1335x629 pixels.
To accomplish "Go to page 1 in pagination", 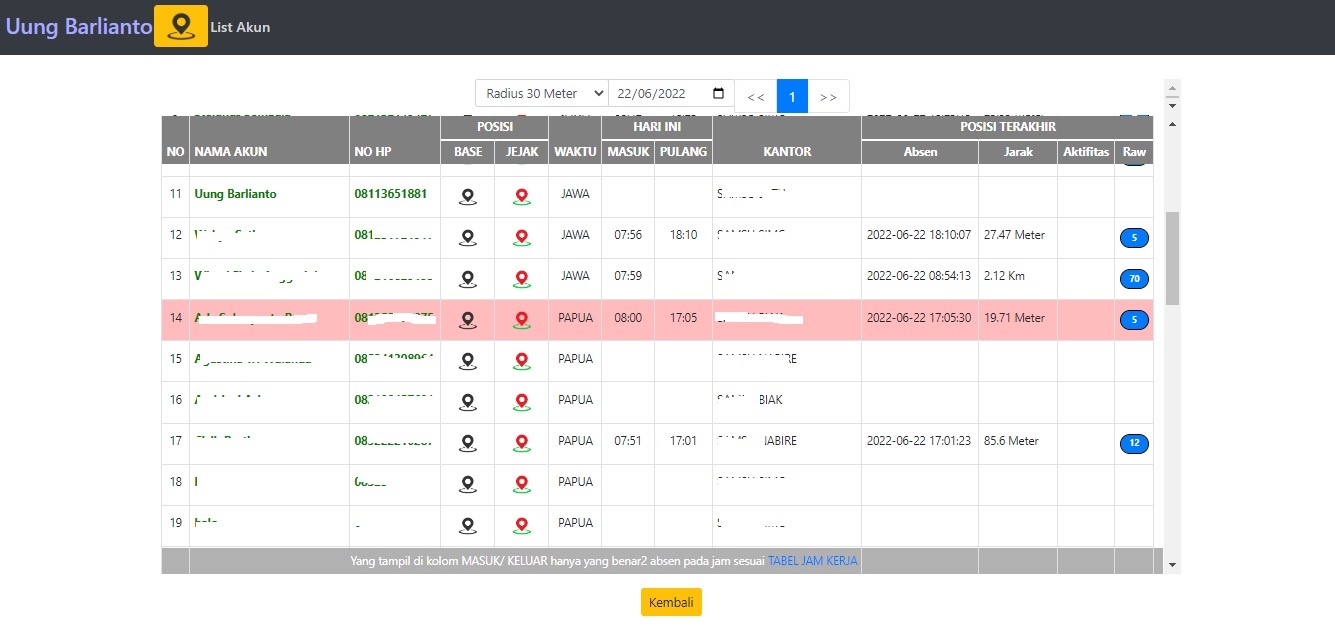I will tap(792, 96).
